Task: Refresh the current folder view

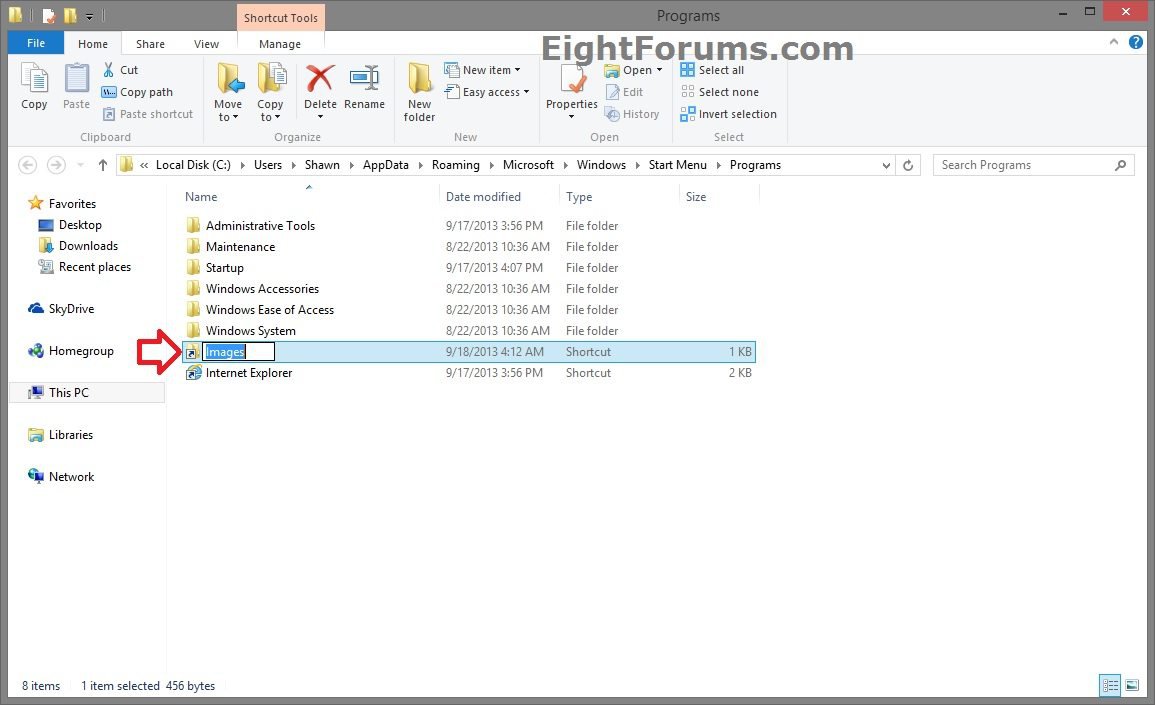Action: point(908,165)
